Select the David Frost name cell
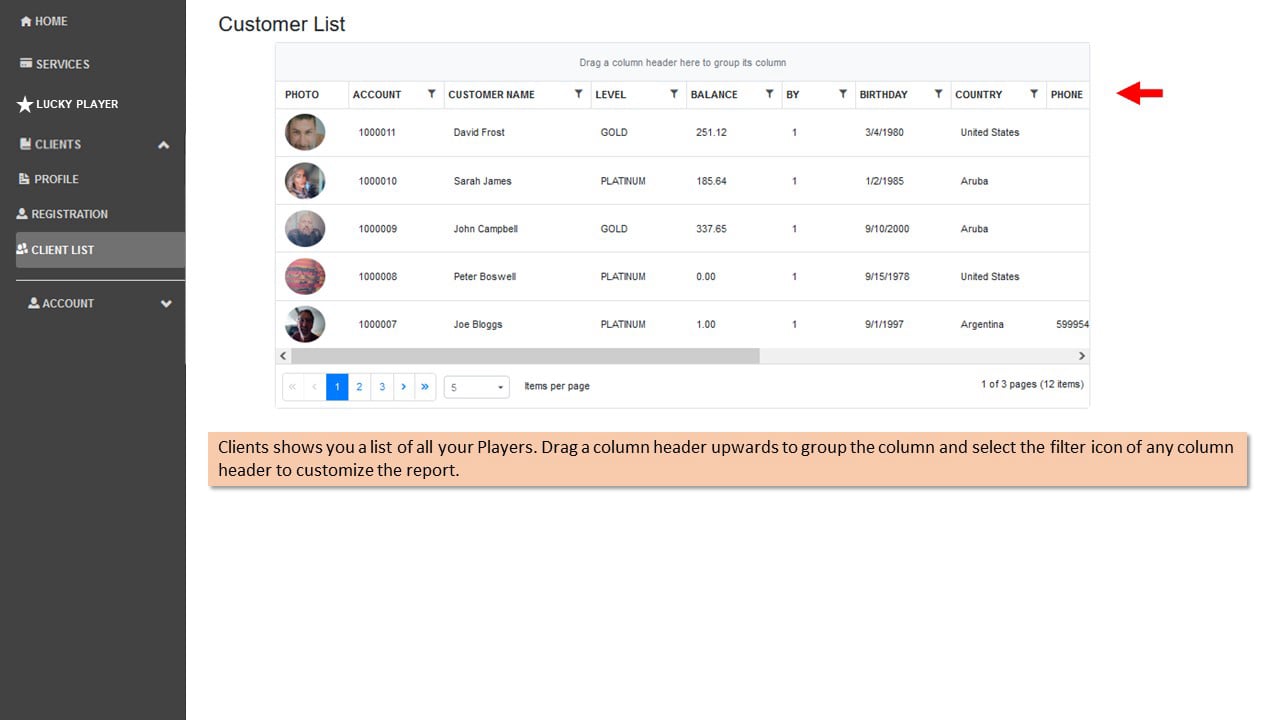Screen dimensions: 1280x720 [x=479, y=132]
